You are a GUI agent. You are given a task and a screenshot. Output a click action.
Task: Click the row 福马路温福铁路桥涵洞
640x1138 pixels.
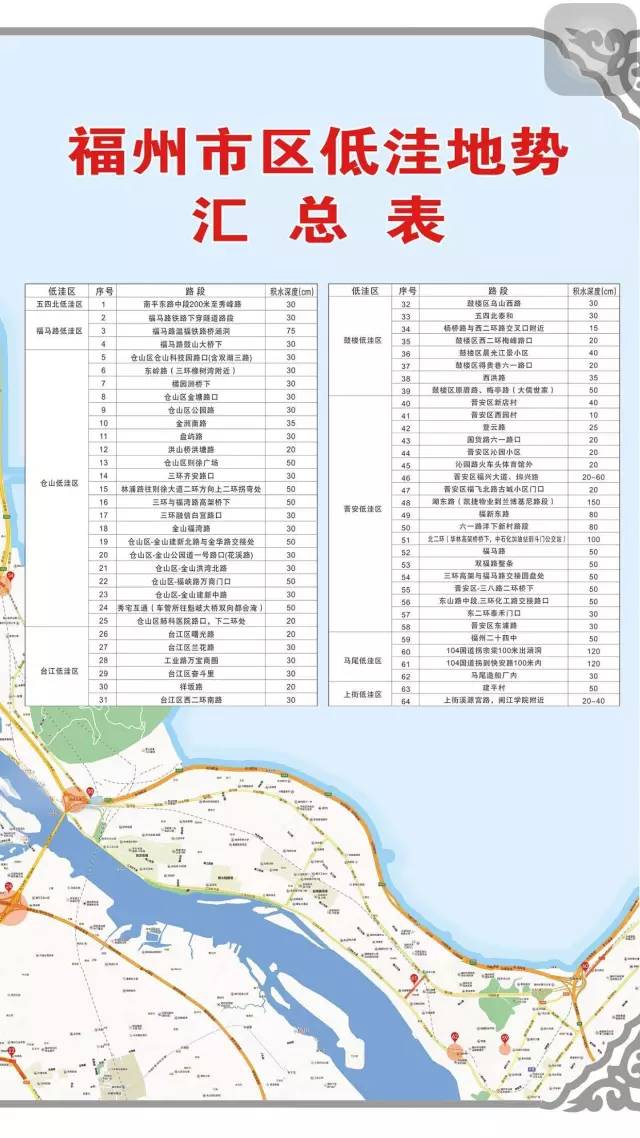point(178,329)
